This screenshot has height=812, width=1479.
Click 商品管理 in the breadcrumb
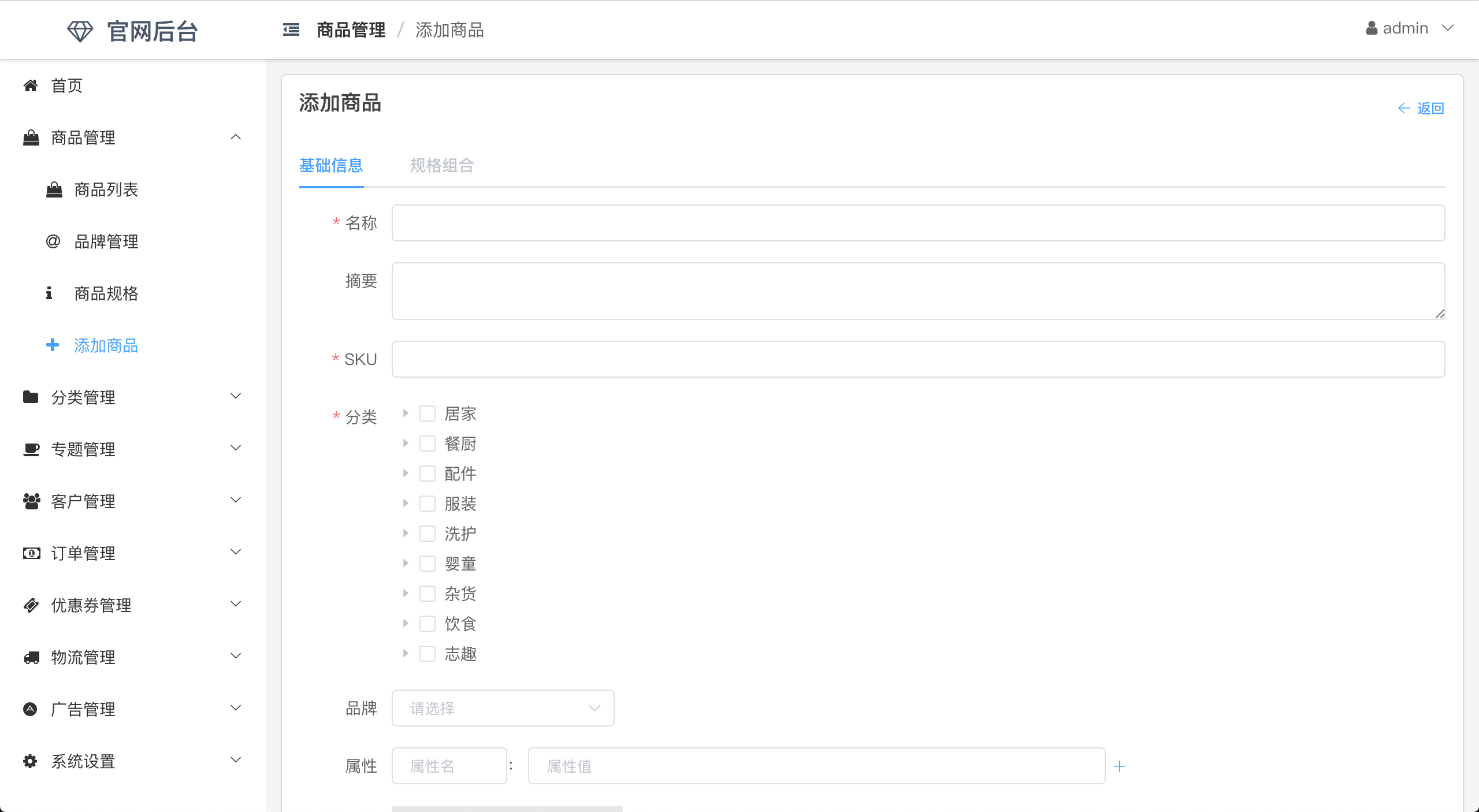(x=351, y=30)
